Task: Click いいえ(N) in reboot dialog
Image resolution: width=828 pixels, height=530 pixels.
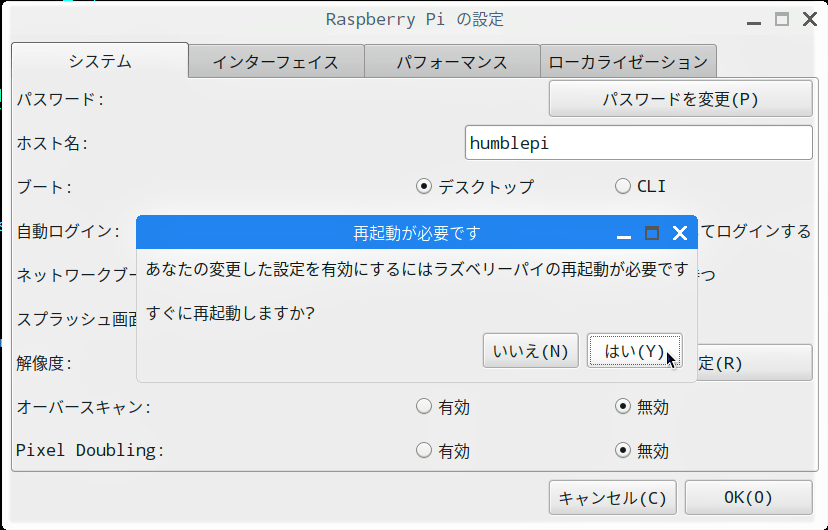Action: (x=531, y=351)
